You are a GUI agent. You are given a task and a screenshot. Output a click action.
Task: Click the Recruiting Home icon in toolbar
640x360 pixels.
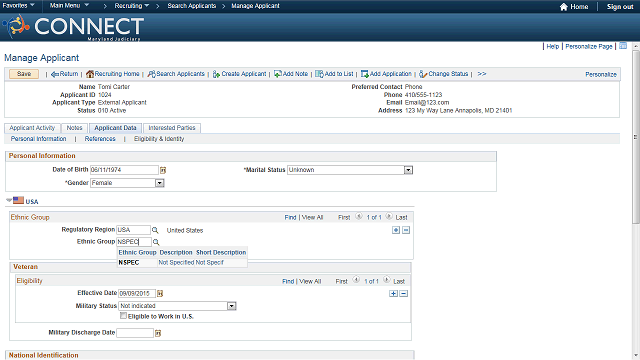coord(90,74)
